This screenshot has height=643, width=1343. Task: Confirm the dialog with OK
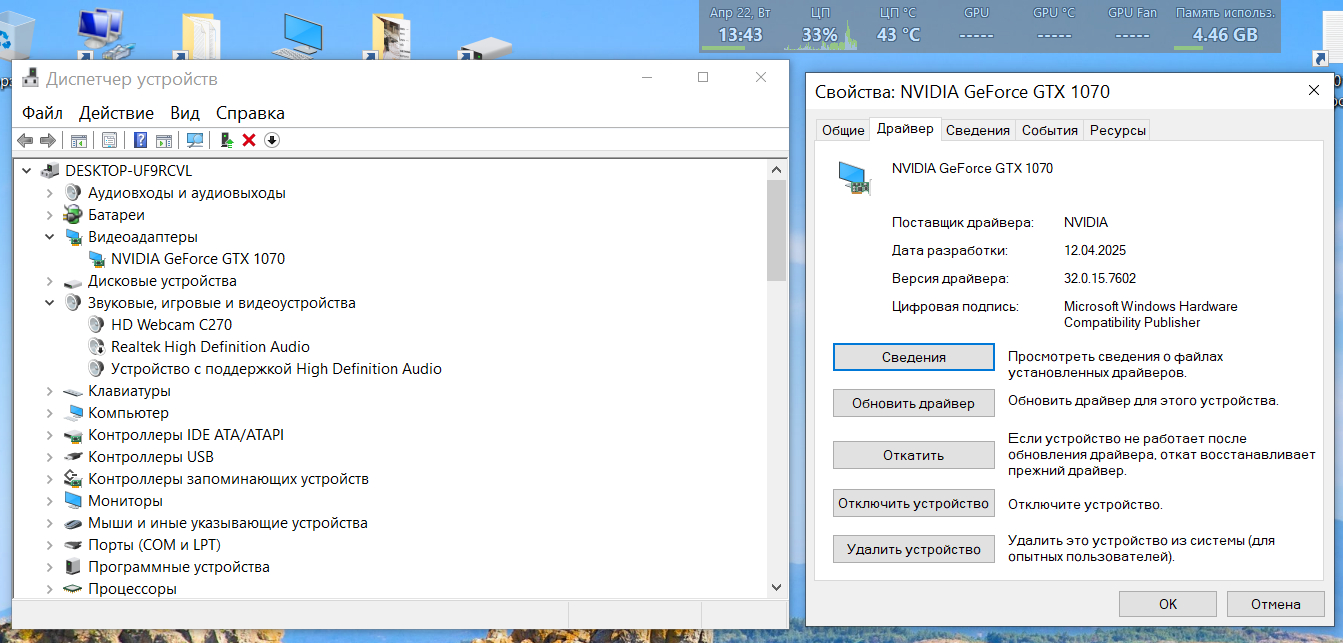(1168, 604)
